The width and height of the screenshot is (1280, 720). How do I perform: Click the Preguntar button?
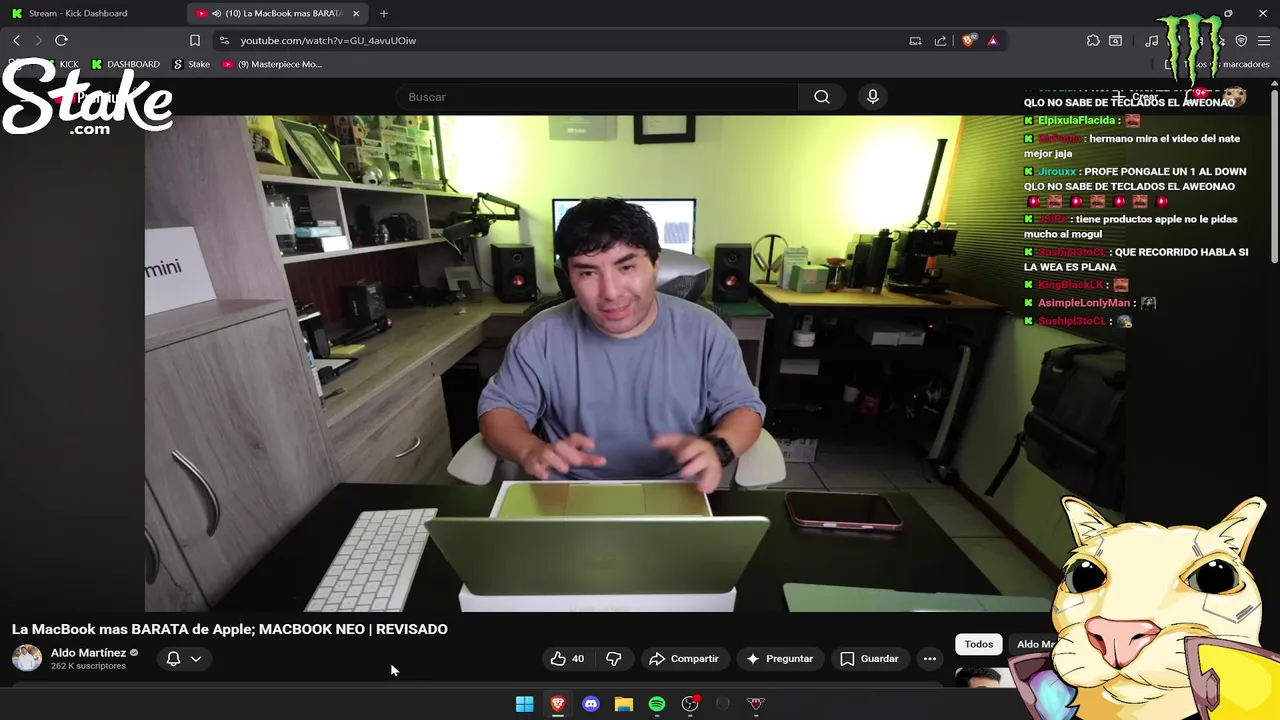779,658
